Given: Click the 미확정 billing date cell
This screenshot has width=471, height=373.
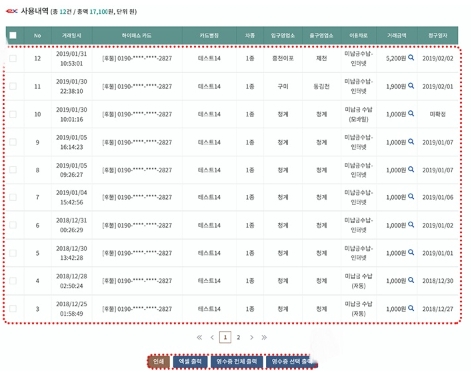Looking at the screenshot, I should 438,114.
